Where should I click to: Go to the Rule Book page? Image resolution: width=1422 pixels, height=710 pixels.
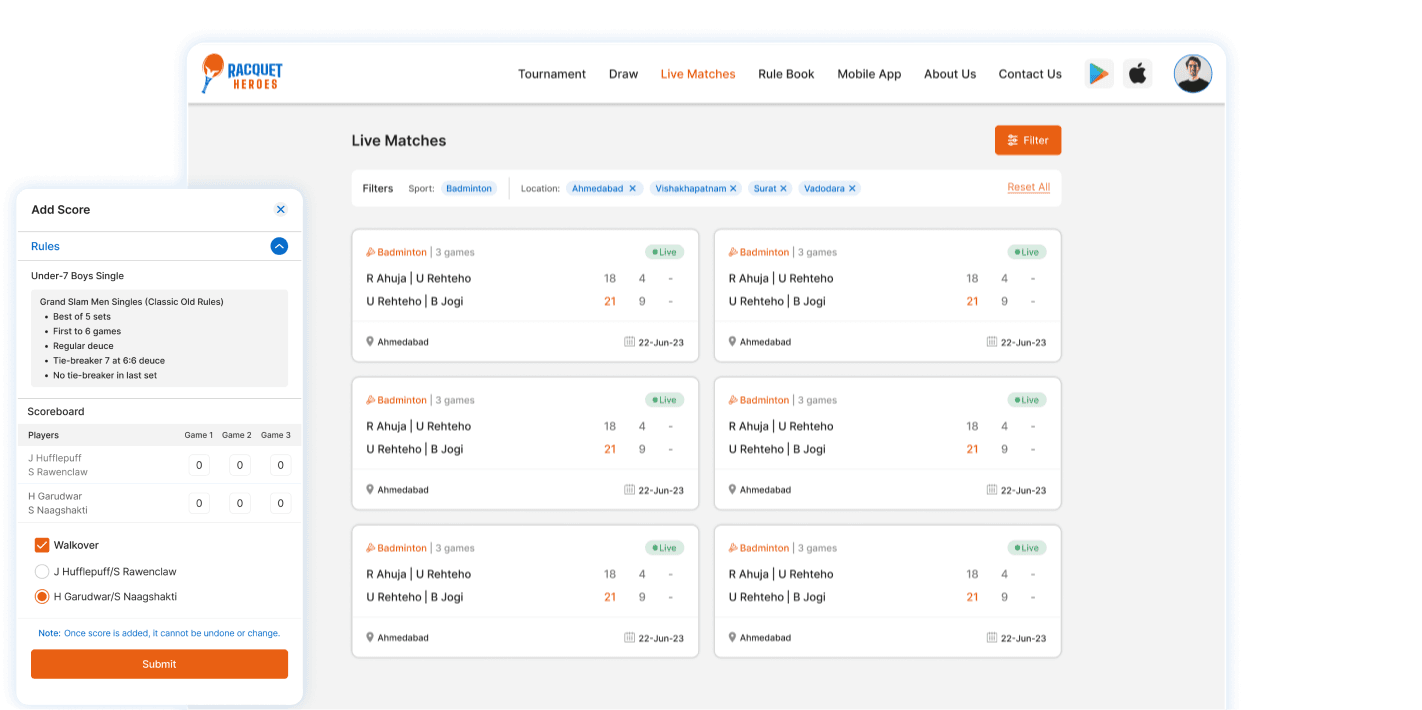click(786, 74)
